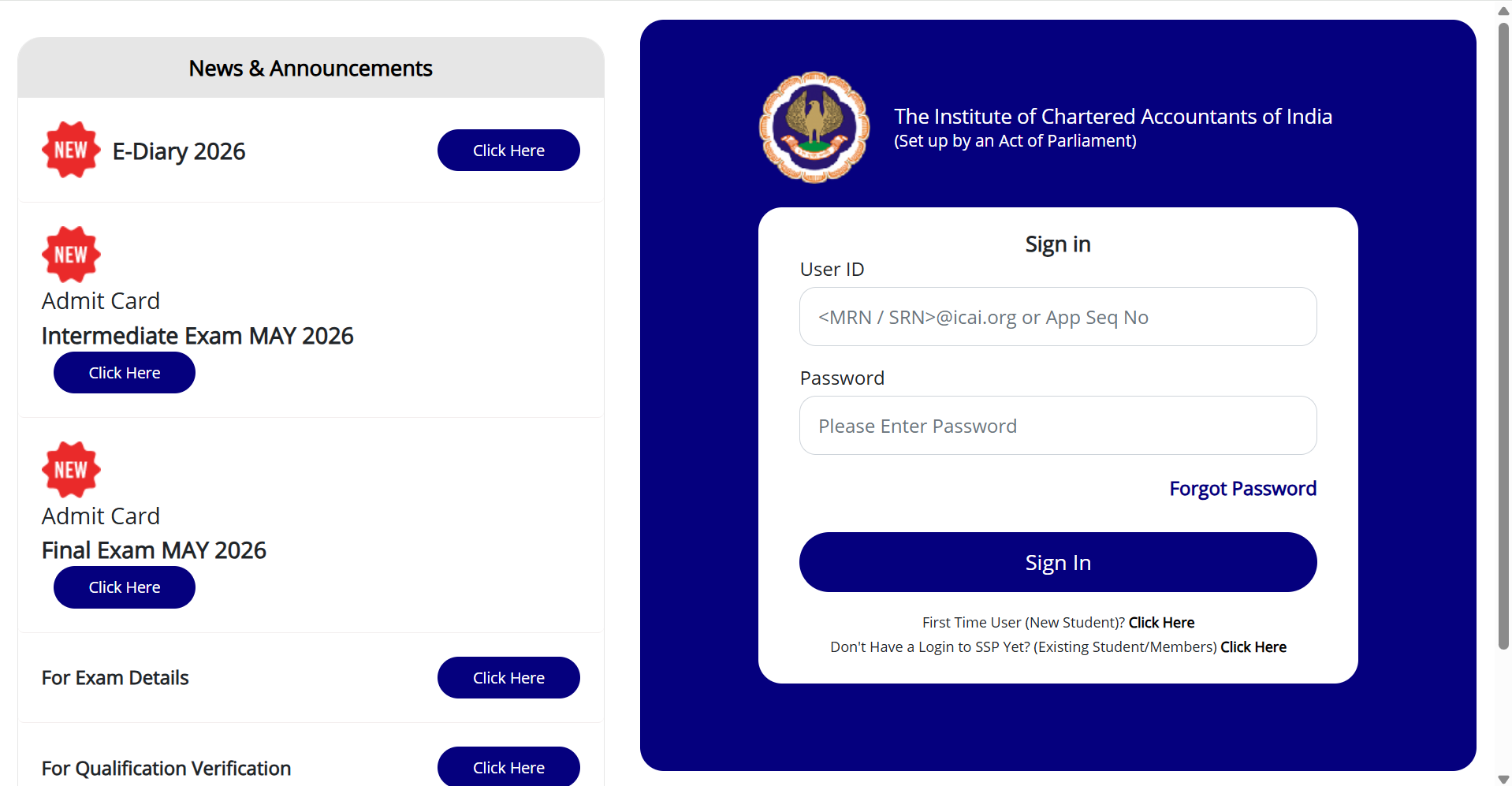This screenshot has width=1512, height=786.
Task: Click Here button for Exam Details
Action: tap(508, 678)
